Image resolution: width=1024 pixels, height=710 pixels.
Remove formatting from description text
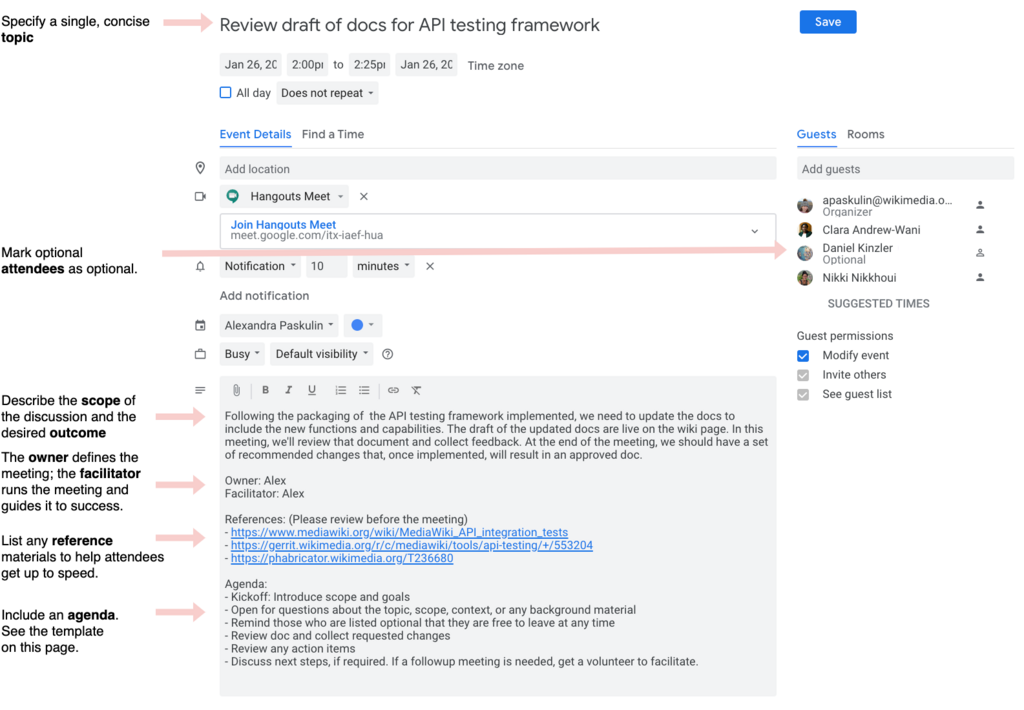[416, 390]
